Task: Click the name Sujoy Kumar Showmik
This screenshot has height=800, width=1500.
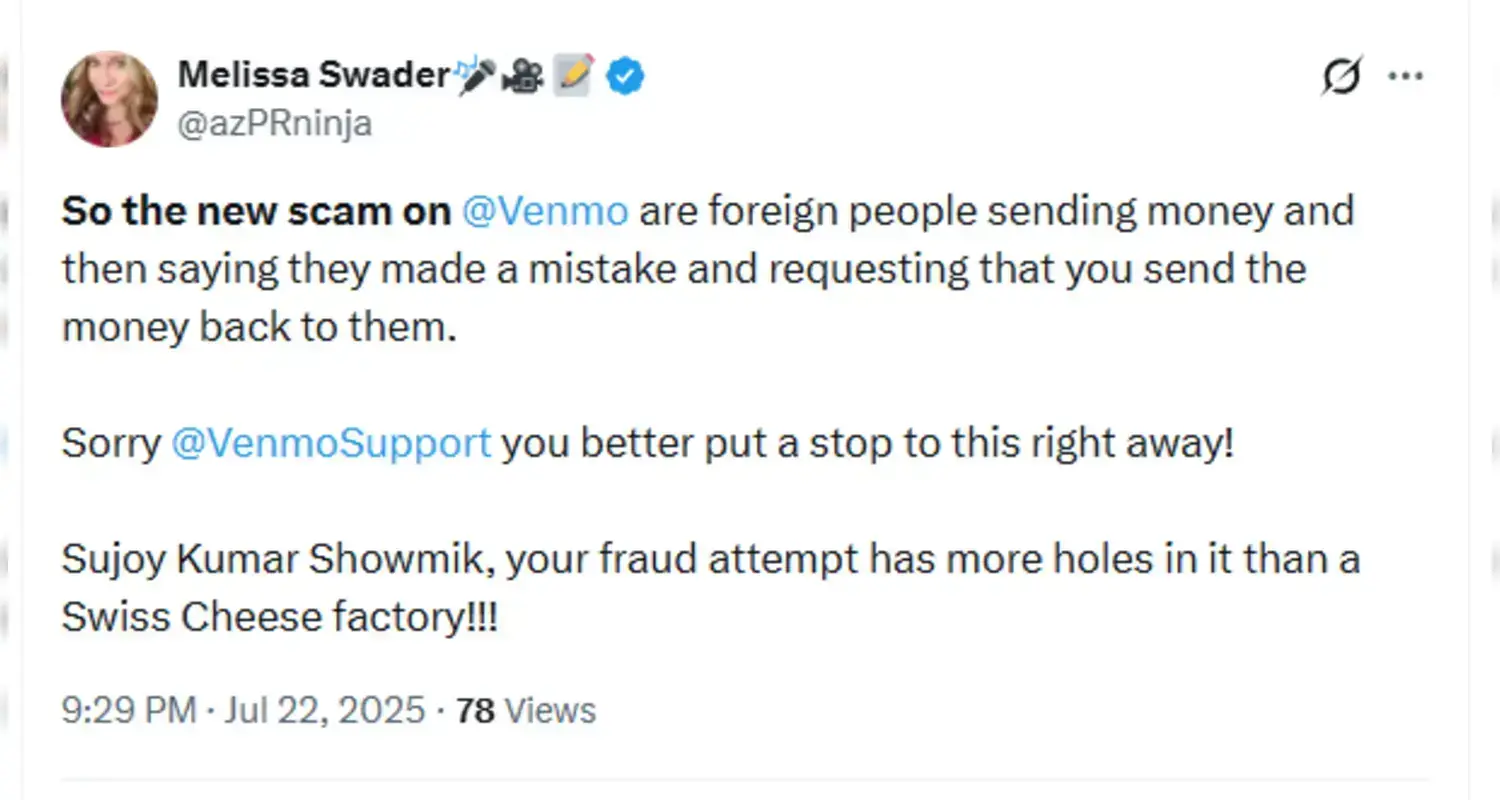Action: pos(275,559)
